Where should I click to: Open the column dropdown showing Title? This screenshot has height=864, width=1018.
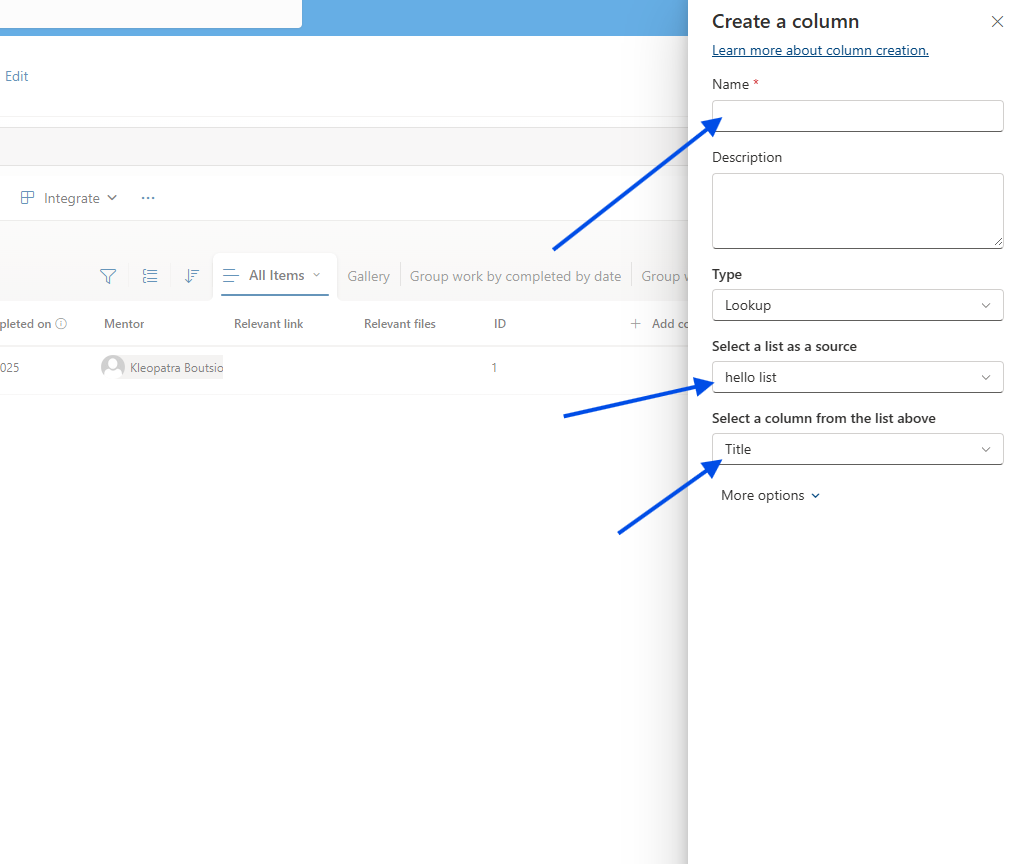[857, 449]
